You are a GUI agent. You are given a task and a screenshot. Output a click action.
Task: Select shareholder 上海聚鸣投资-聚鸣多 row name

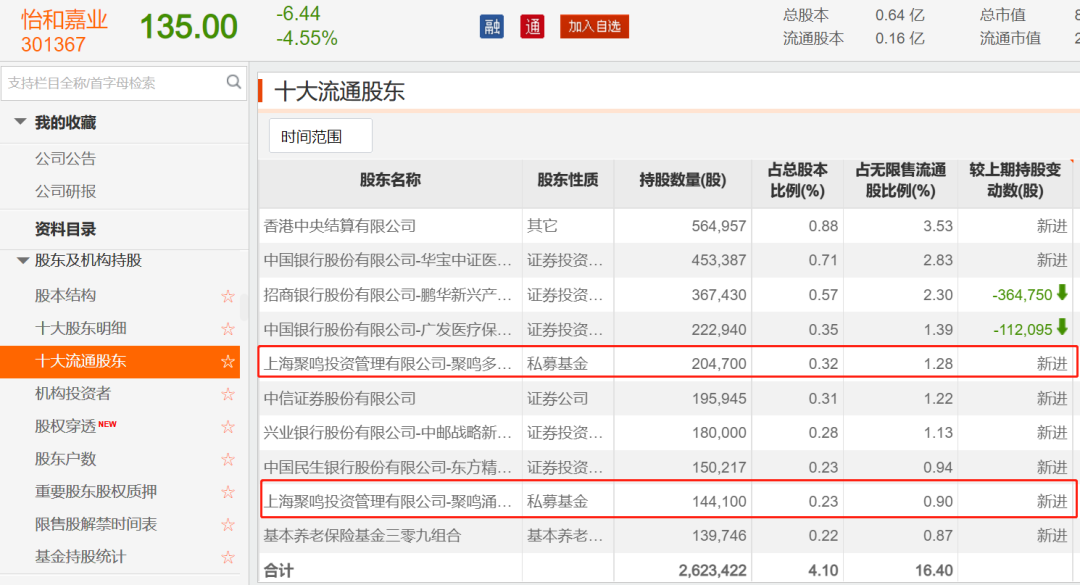(x=387, y=364)
